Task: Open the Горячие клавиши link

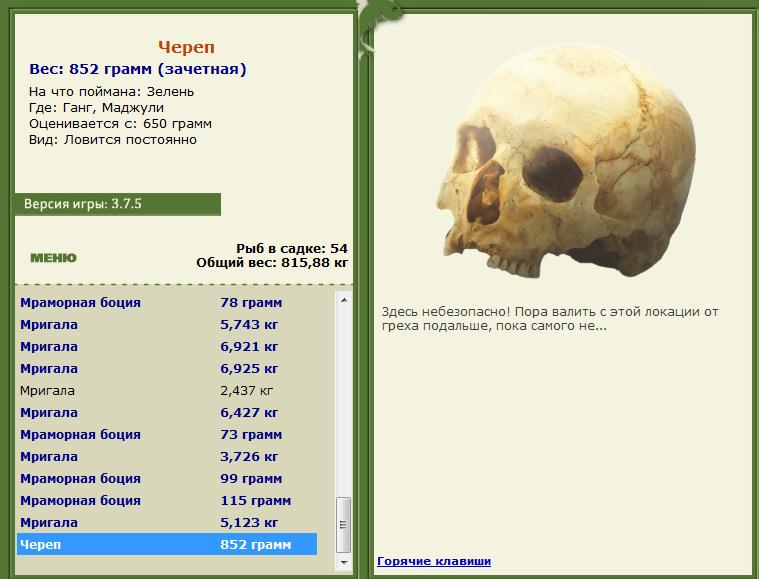Action: click(x=434, y=561)
